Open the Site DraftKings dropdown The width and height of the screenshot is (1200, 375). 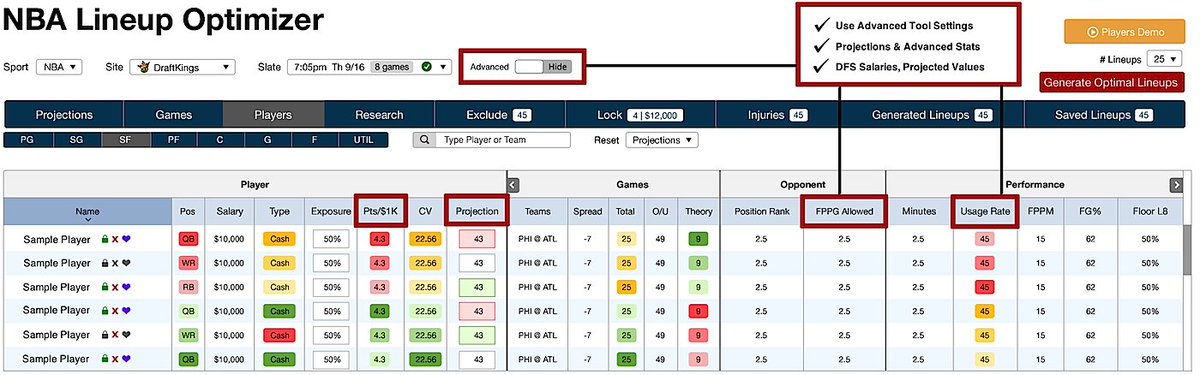tap(182, 67)
